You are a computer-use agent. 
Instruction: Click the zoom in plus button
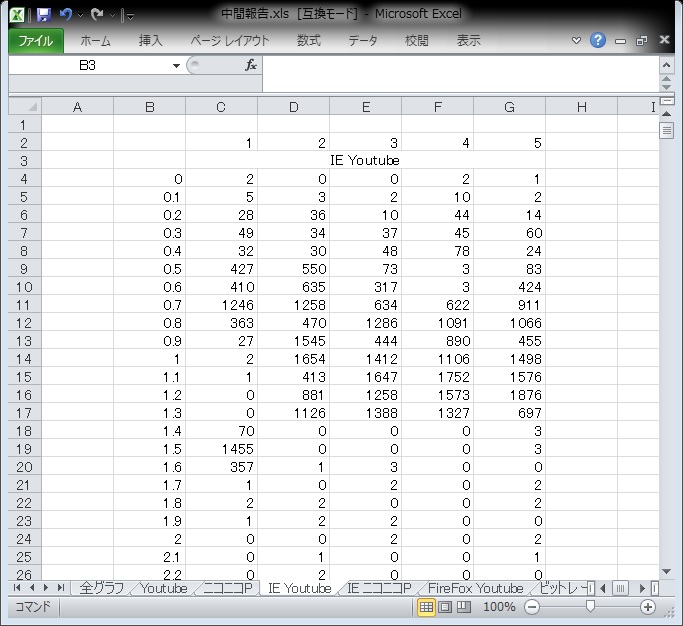click(x=648, y=607)
